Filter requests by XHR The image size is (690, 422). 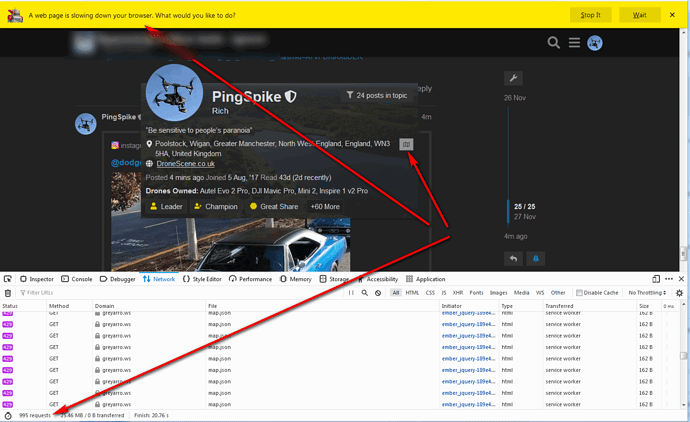click(x=458, y=293)
